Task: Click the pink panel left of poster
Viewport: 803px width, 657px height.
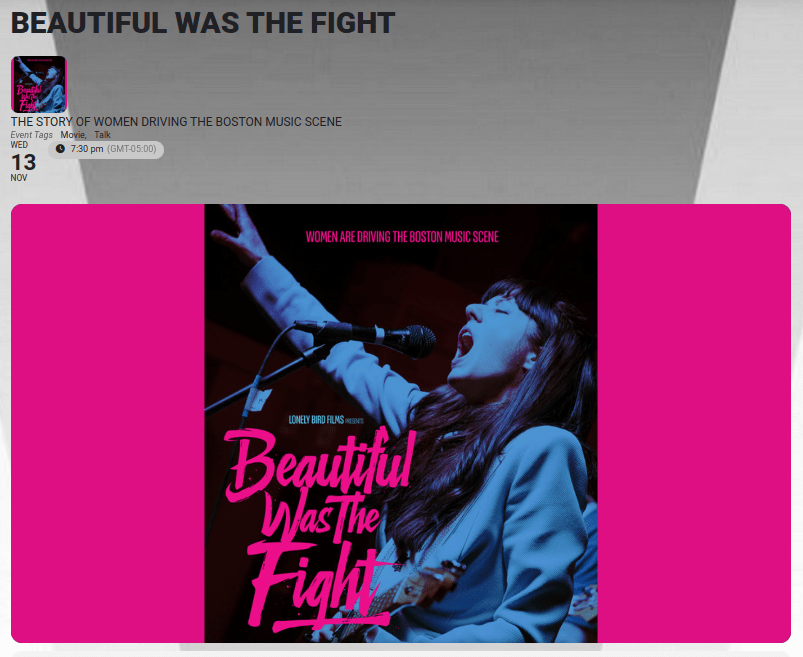Action: point(108,423)
